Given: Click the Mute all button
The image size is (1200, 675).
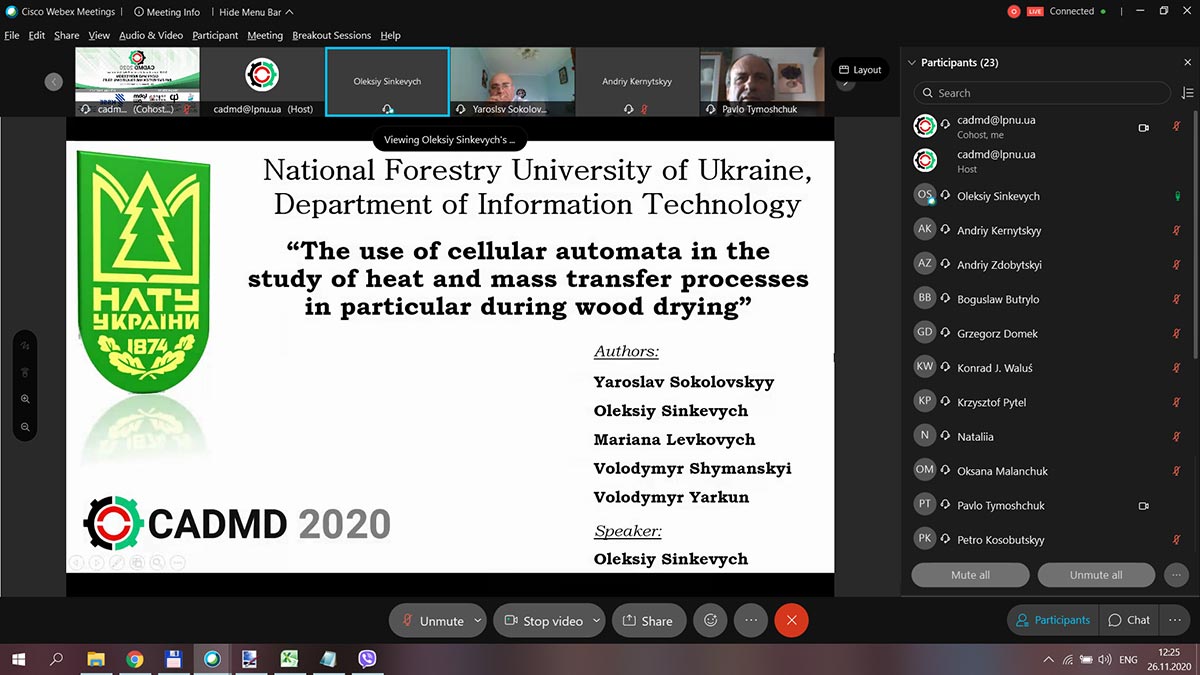Looking at the screenshot, I should click(x=969, y=574).
